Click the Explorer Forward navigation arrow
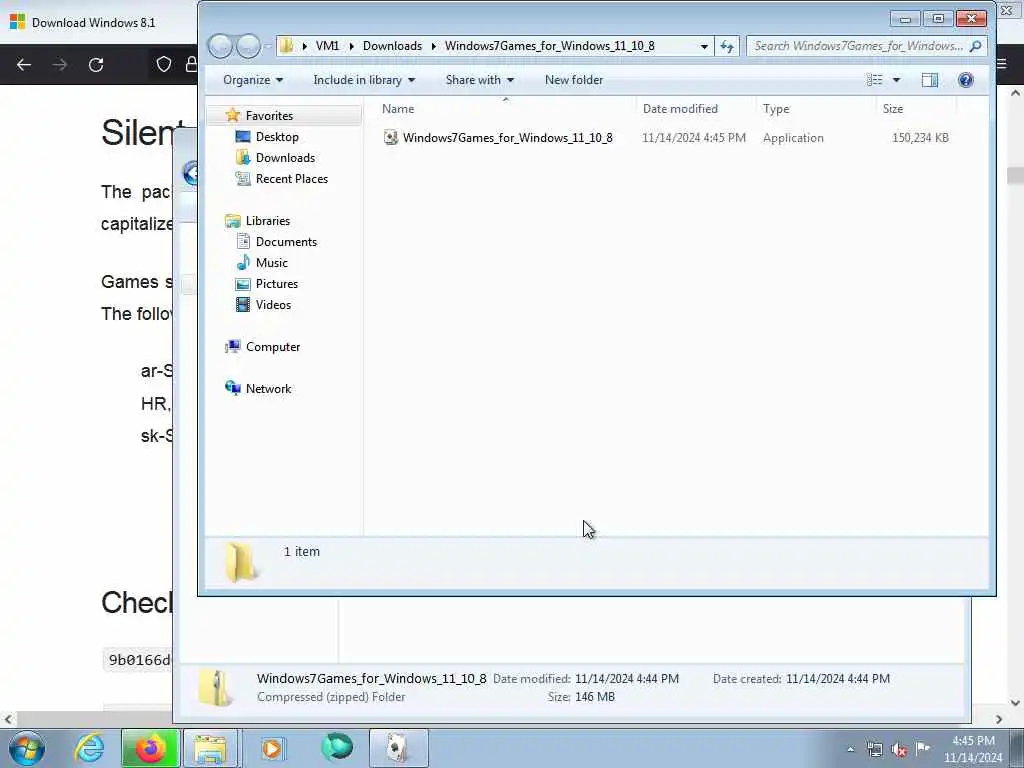1024x768 pixels. (248, 46)
